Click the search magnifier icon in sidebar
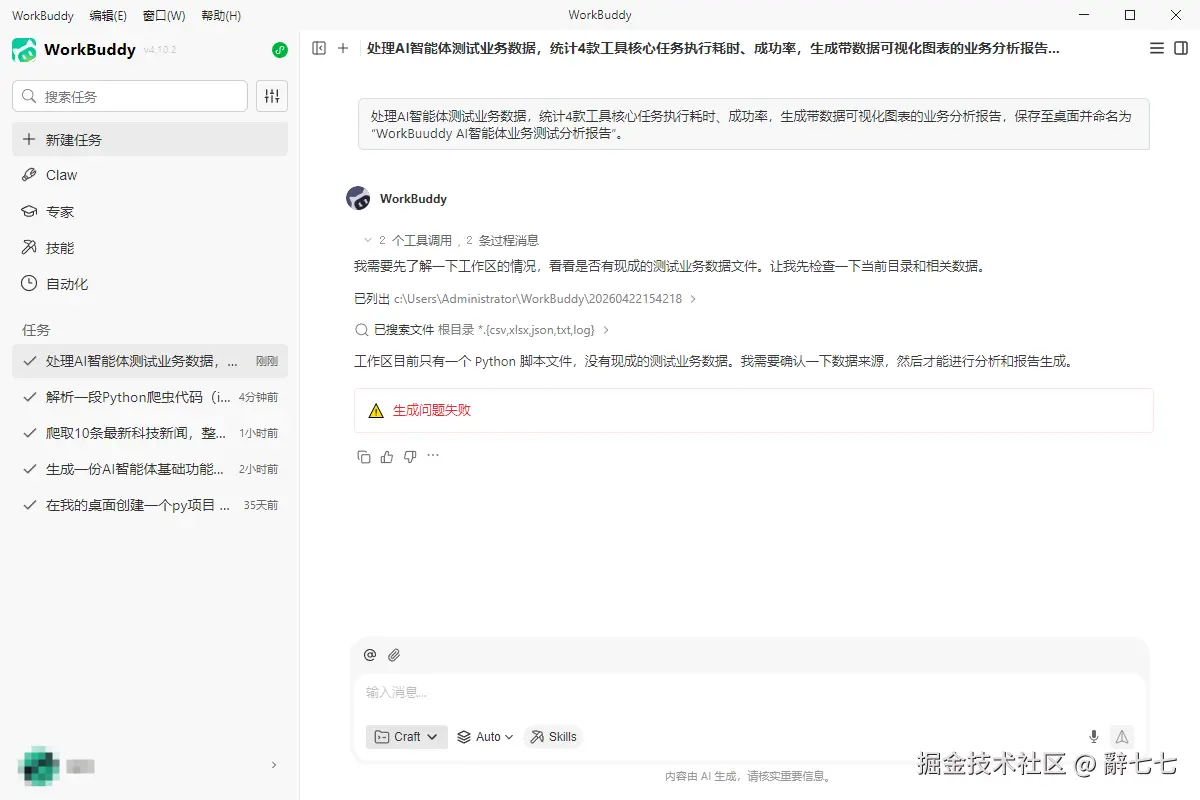Screen dimensions: 1200x800 click(30, 97)
